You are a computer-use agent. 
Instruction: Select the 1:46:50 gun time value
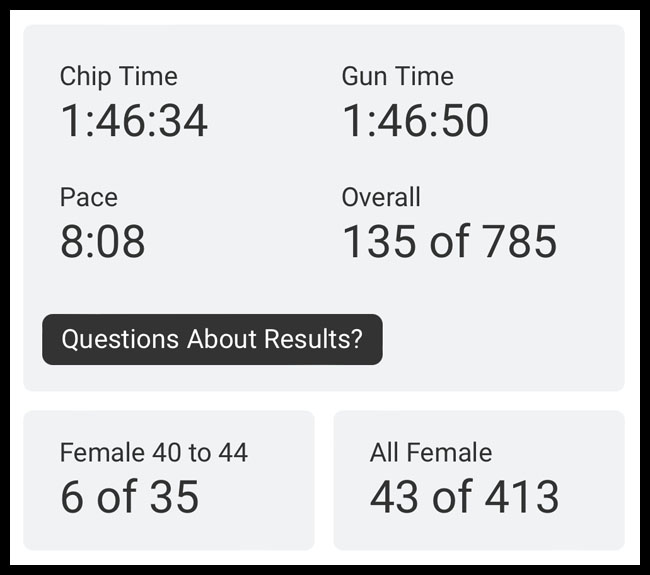415,121
